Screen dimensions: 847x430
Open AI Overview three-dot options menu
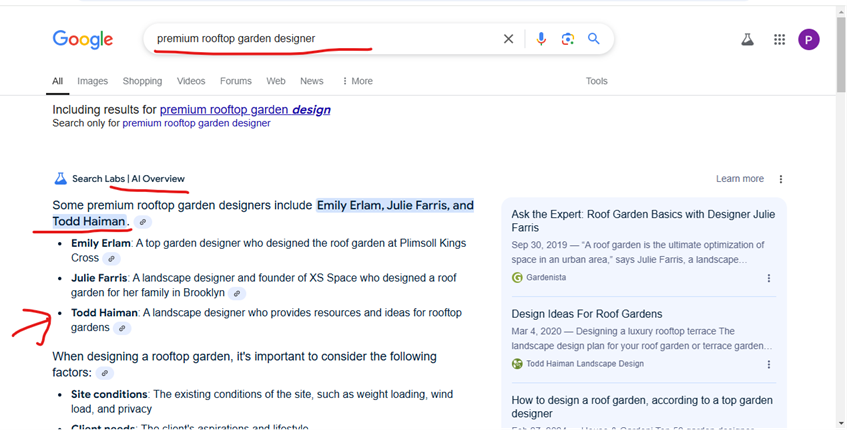pyautogui.click(x=781, y=179)
